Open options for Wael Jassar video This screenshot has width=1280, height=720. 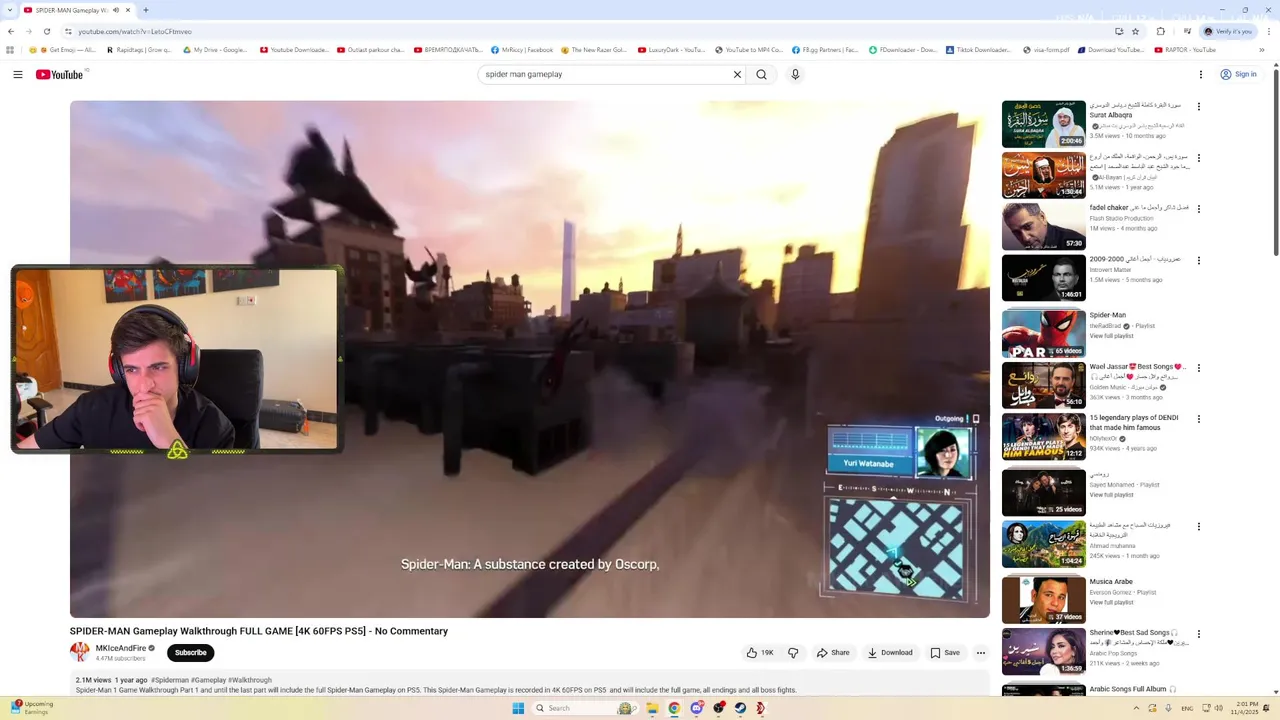(x=1199, y=368)
